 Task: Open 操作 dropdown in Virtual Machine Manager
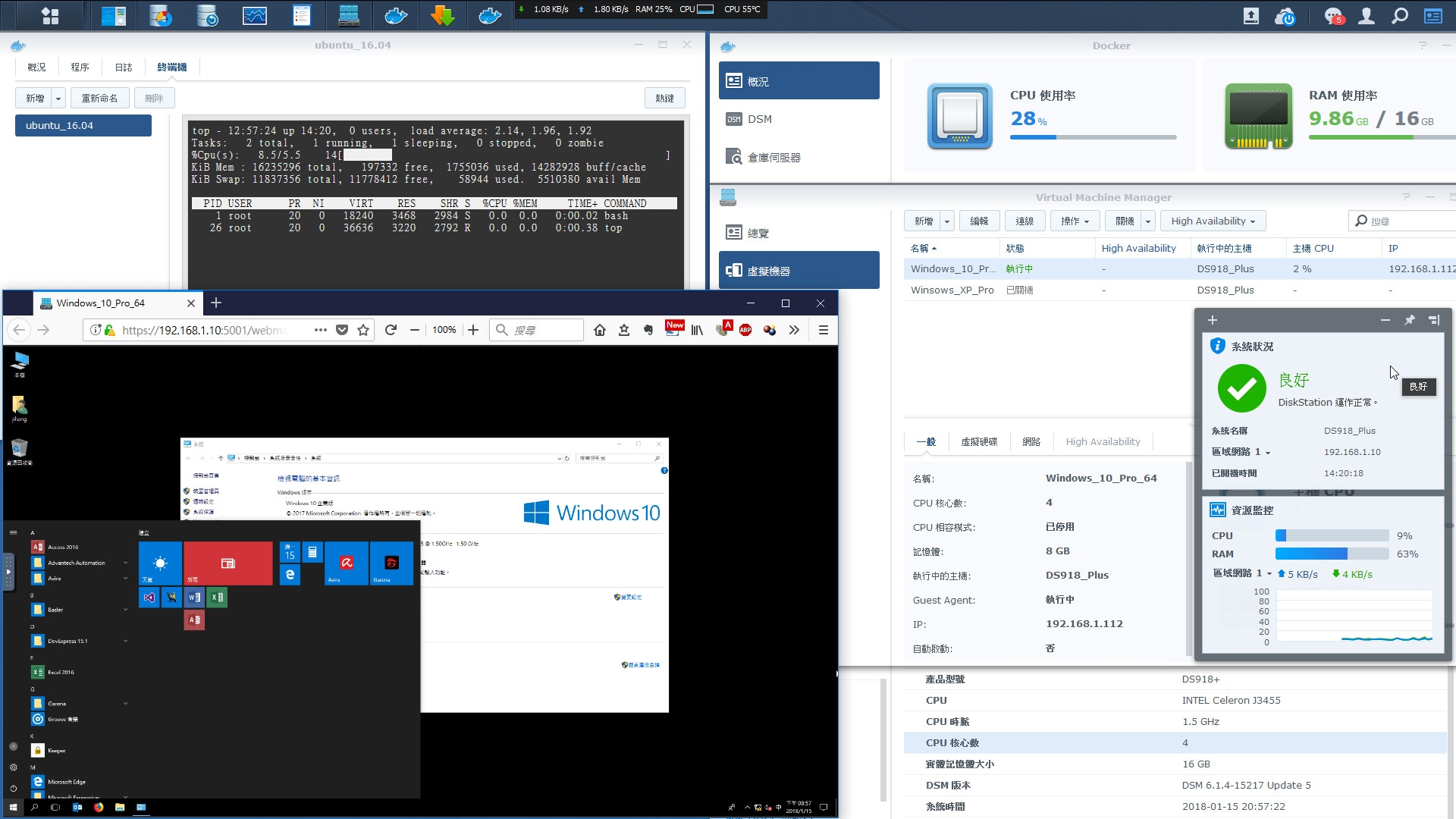tap(1075, 221)
